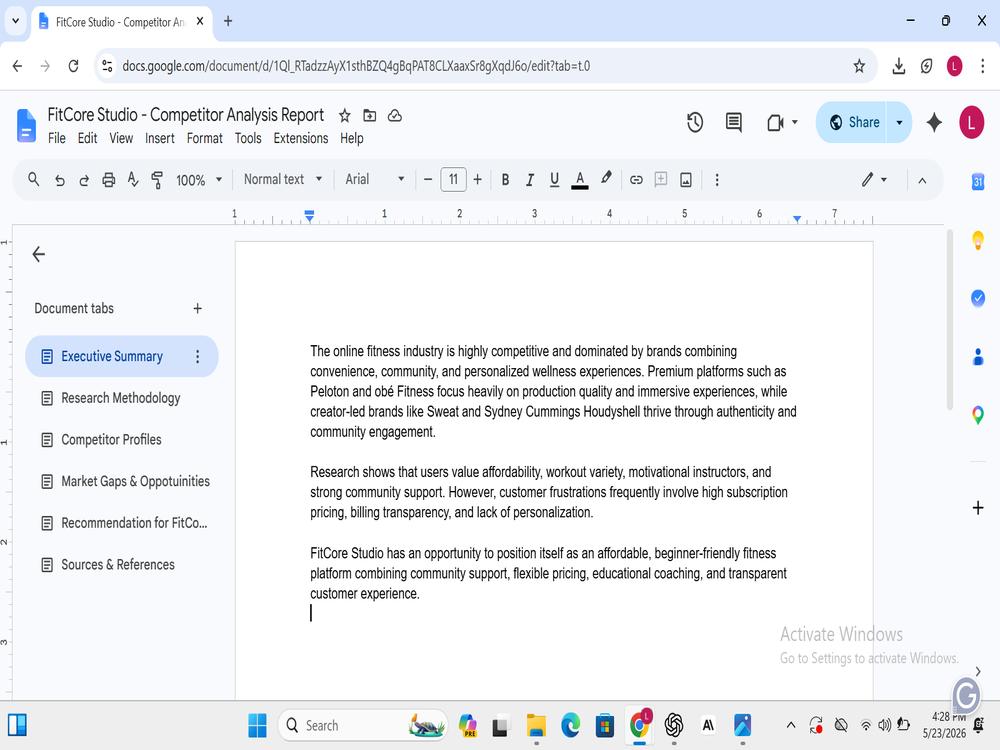
Task: Redo the last action
Action: point(84,180)
